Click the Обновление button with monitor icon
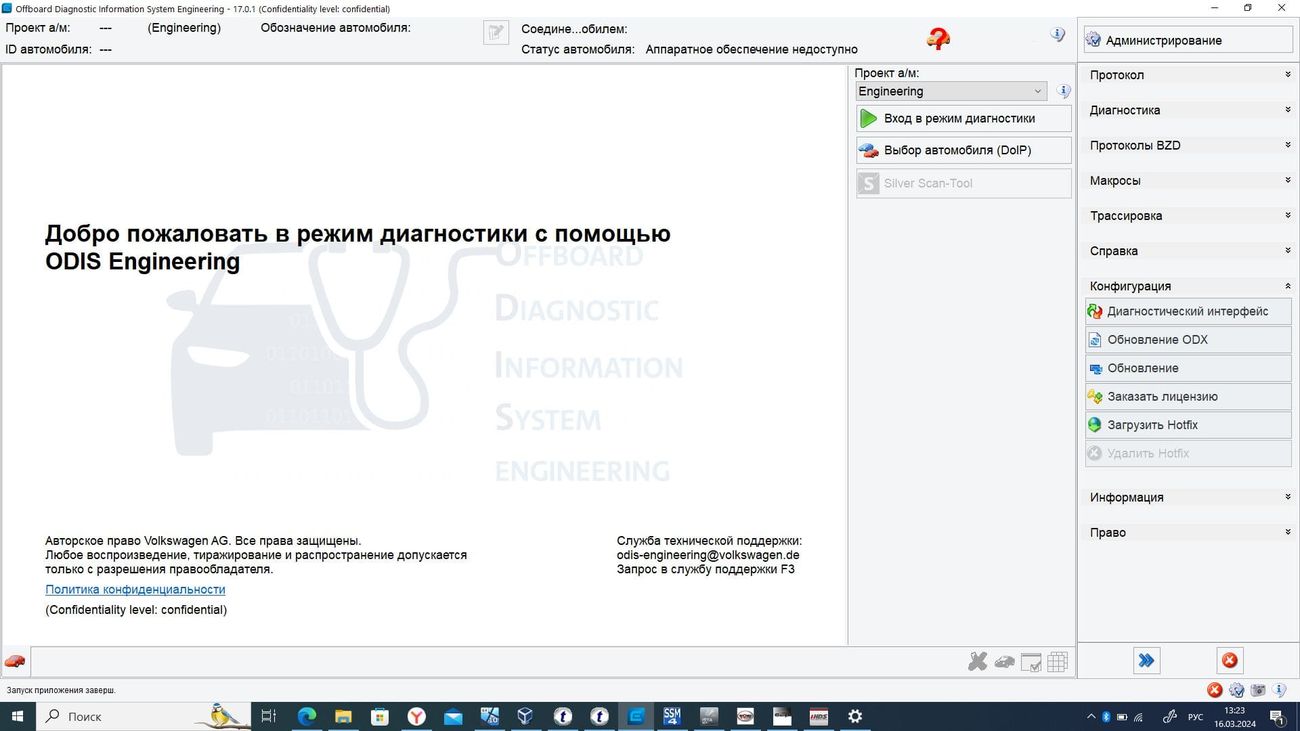Image resolution: width=1300 pixels, height=731 pixels. (1188, 368)
